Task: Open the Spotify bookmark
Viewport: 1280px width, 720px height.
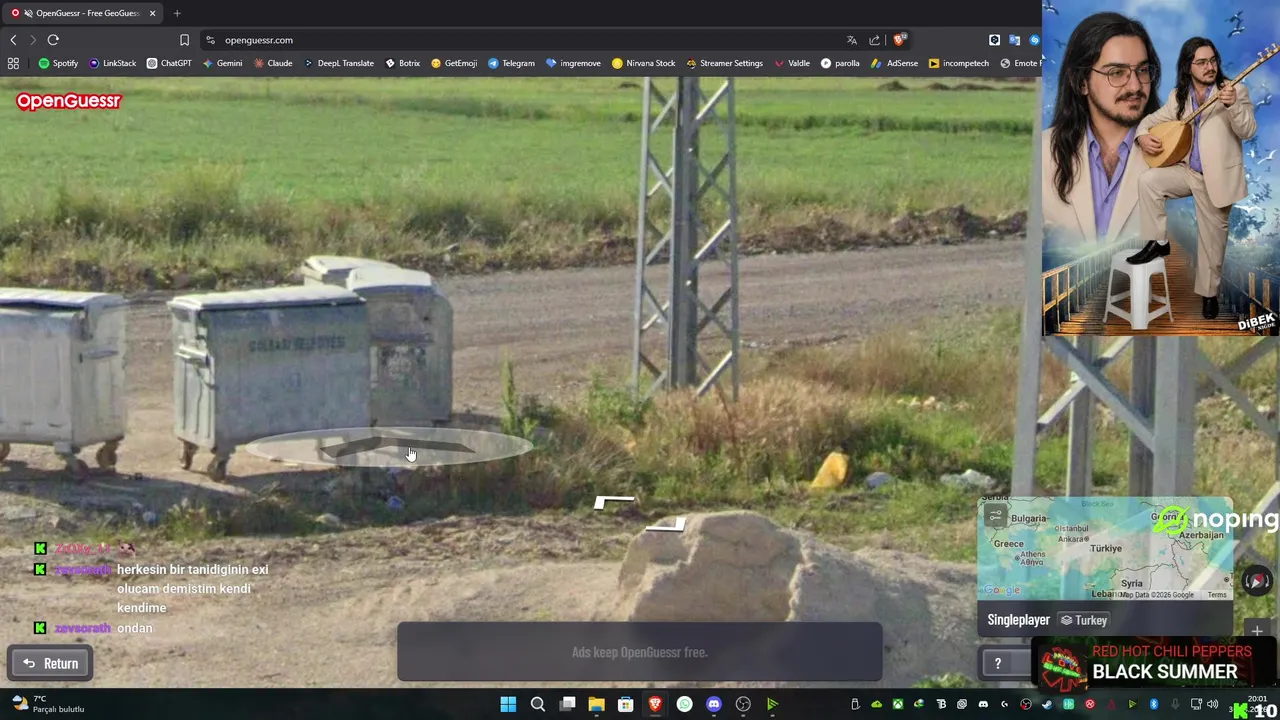Action: point(58,63)
